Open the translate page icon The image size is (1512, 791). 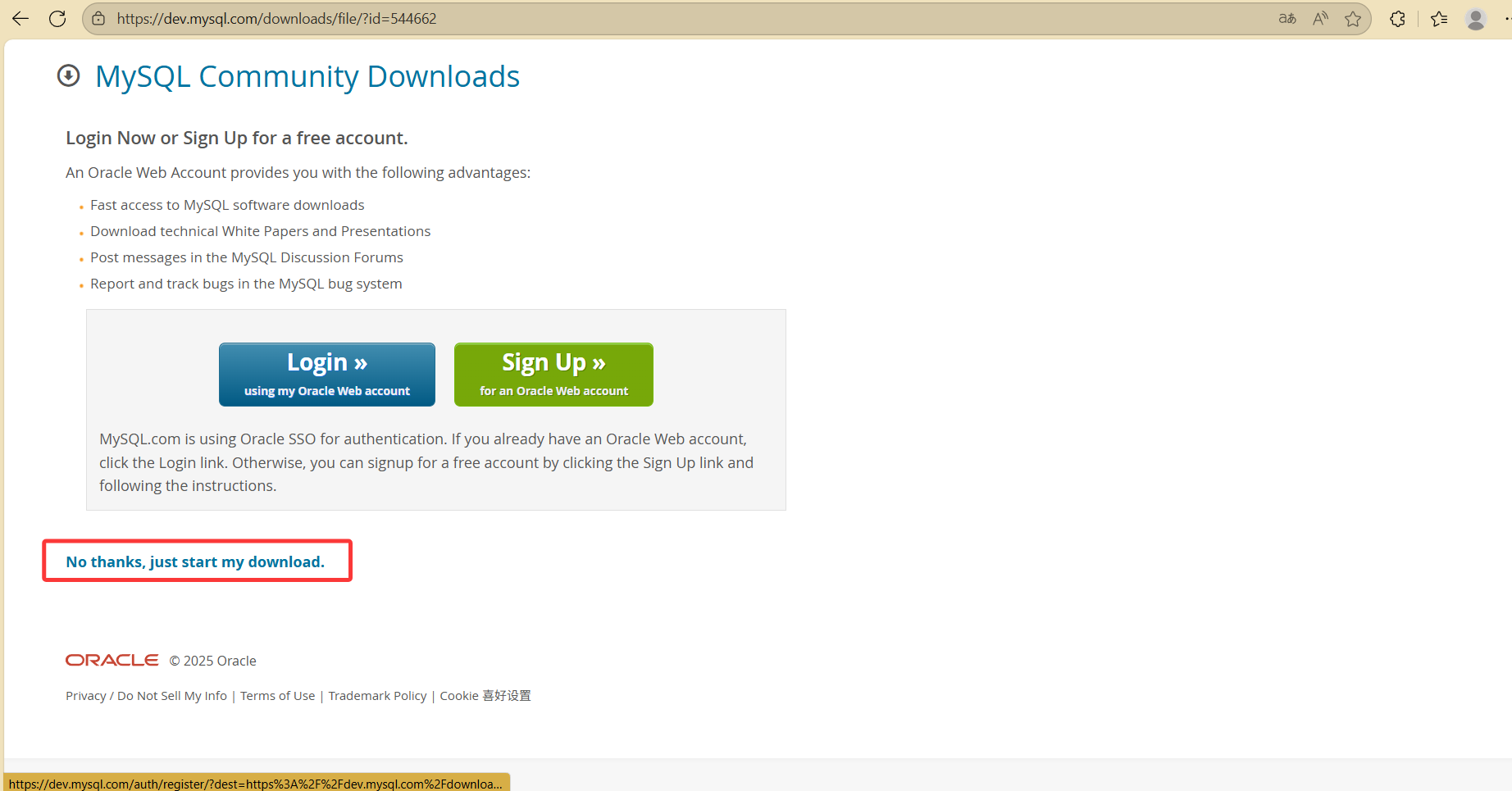1287,19
